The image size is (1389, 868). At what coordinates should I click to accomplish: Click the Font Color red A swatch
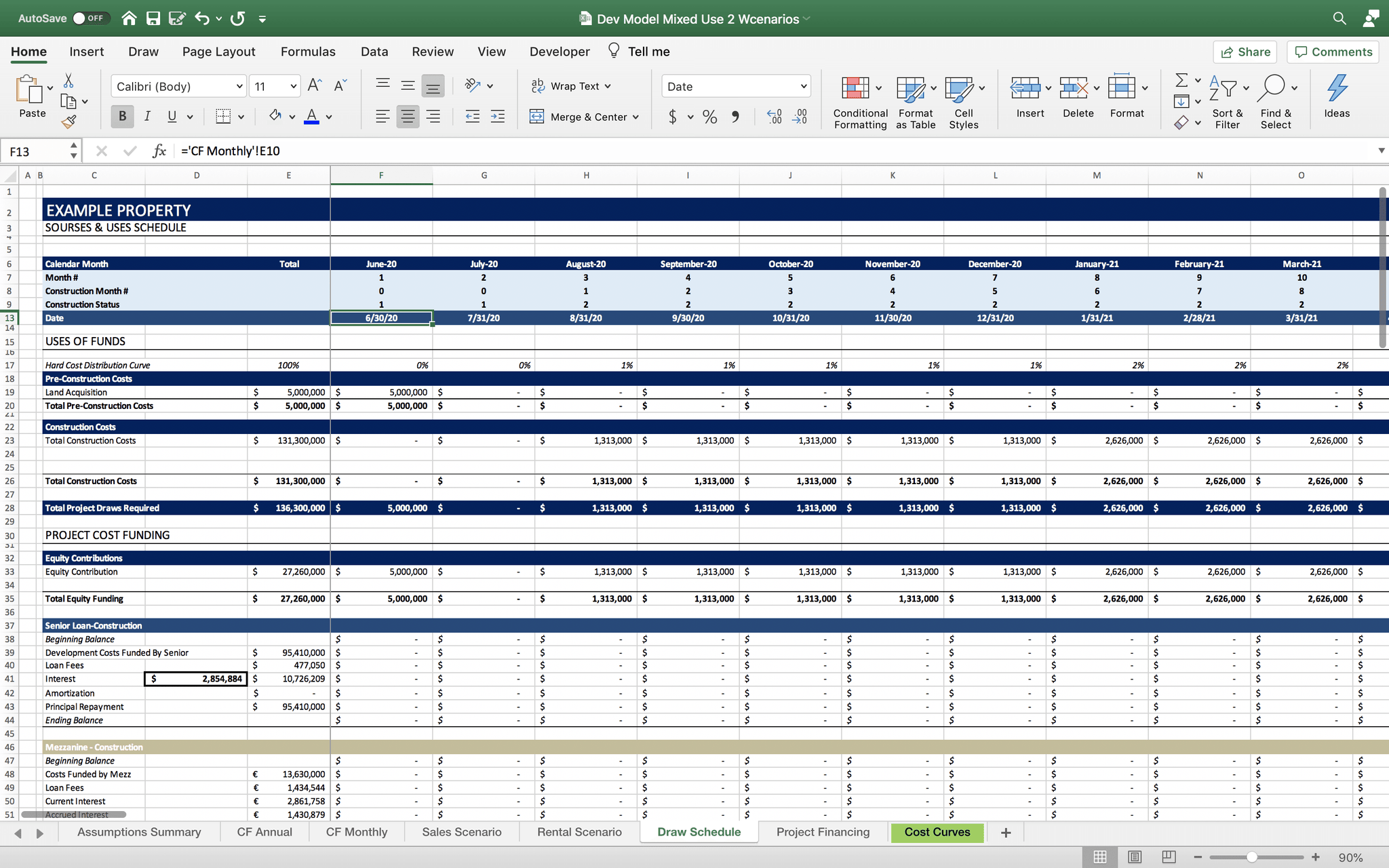point(311,117)
